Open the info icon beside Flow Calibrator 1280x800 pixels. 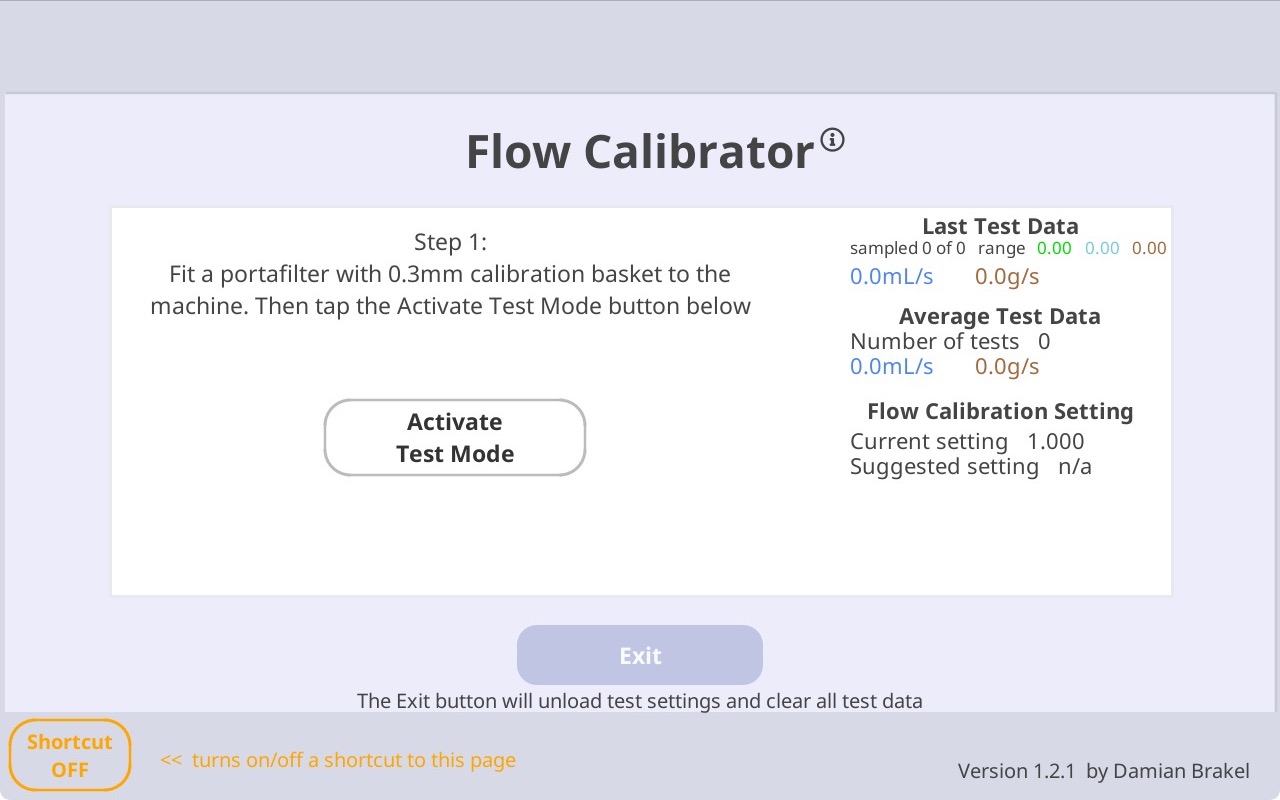832,139
